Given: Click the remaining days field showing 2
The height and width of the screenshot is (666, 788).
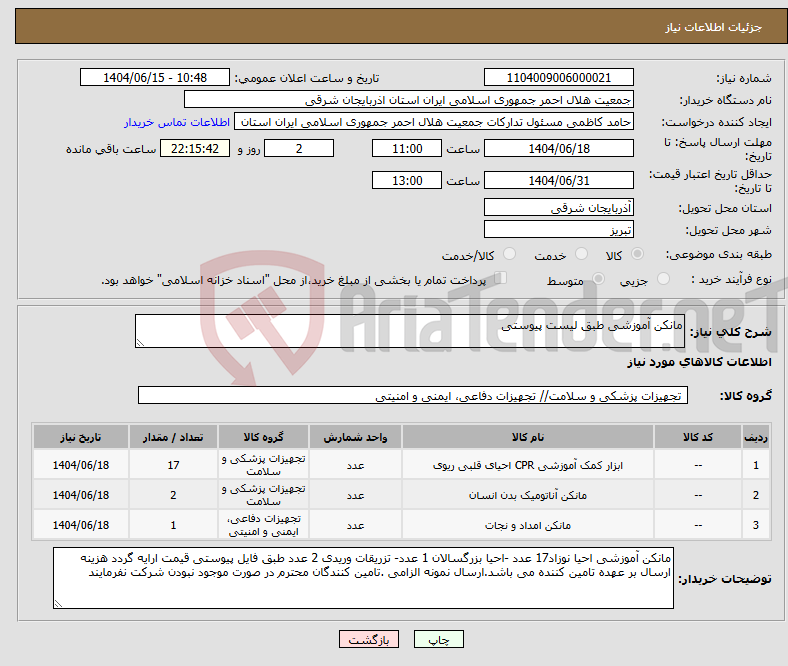Looking at the screenshot, I should click(x=299, y=149).
